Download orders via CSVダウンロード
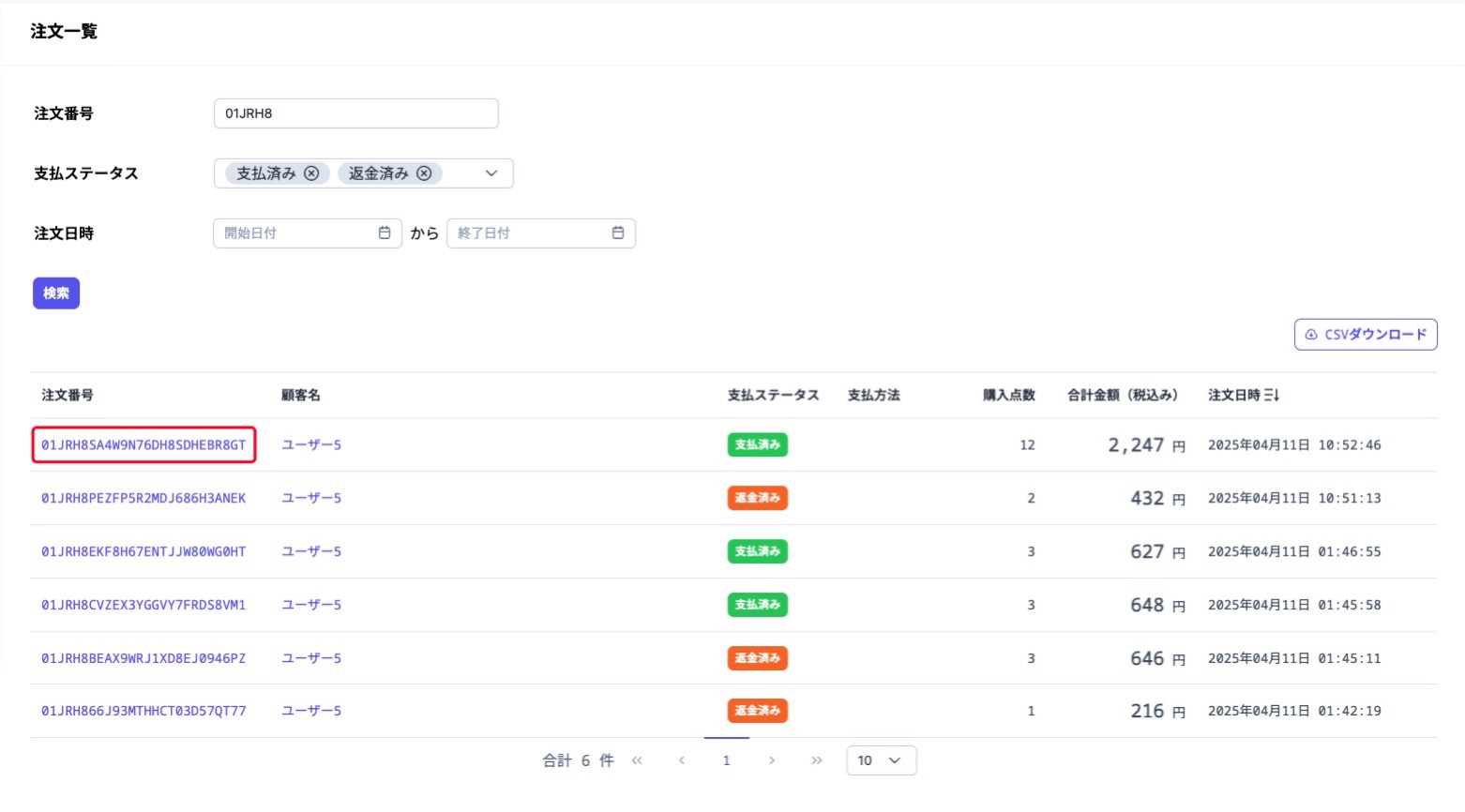Screen dimensions: 1465x812 tap(1366, 334)
